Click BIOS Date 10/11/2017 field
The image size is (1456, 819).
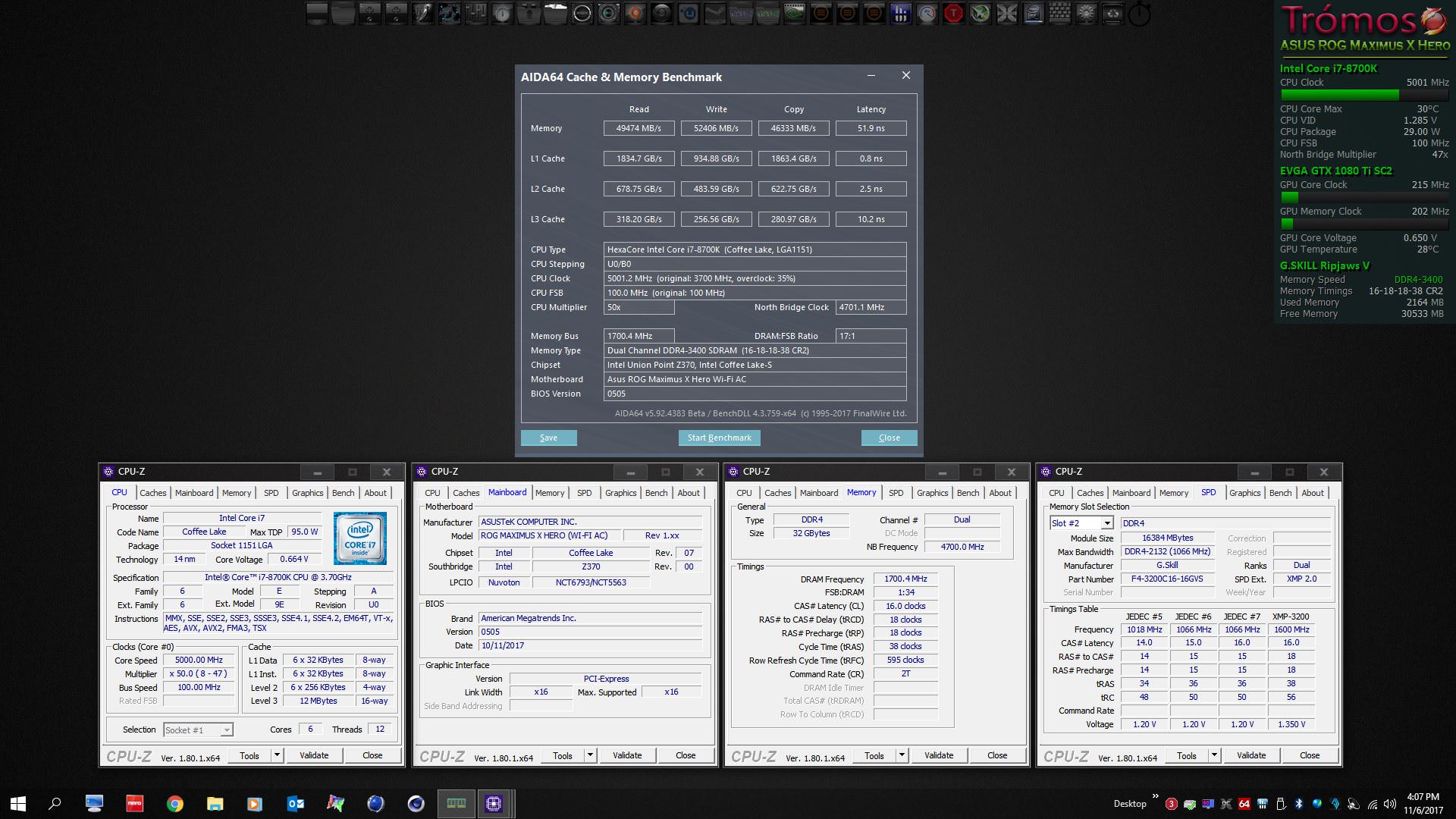590,645
